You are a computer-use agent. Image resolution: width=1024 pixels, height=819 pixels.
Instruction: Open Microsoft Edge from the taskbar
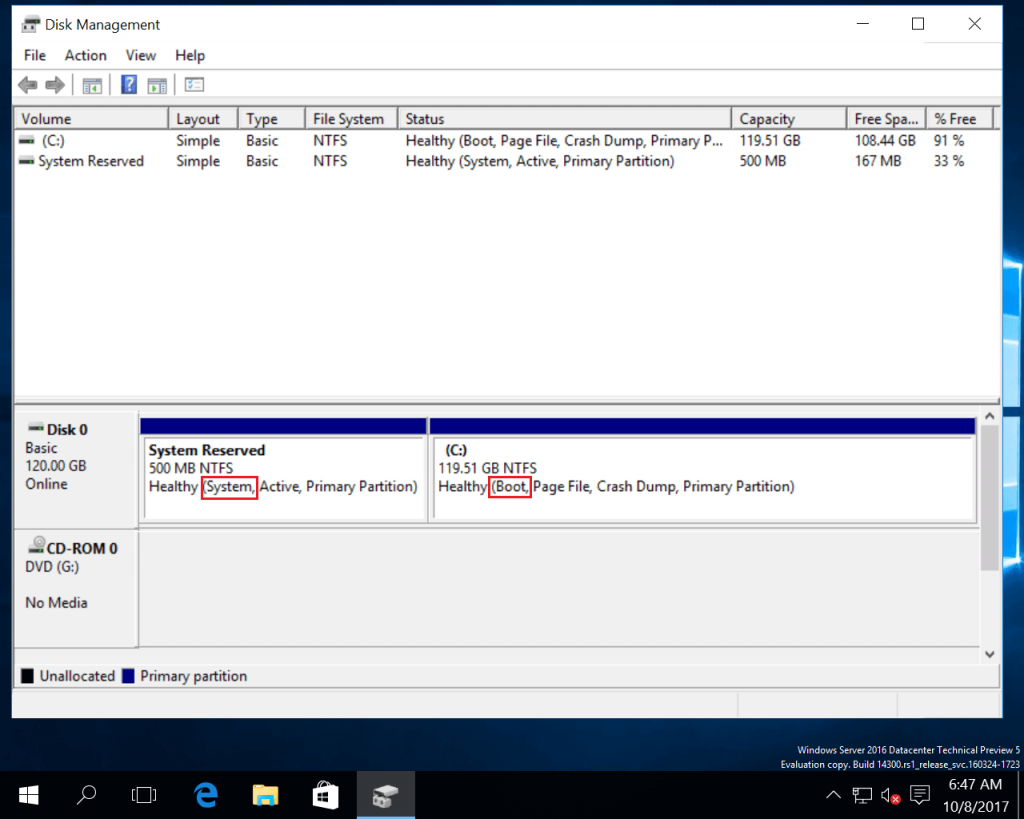click(x=205, y=795)
